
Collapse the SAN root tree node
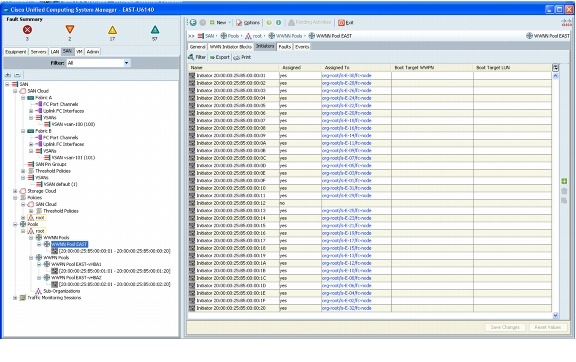[x=7, y=84]
